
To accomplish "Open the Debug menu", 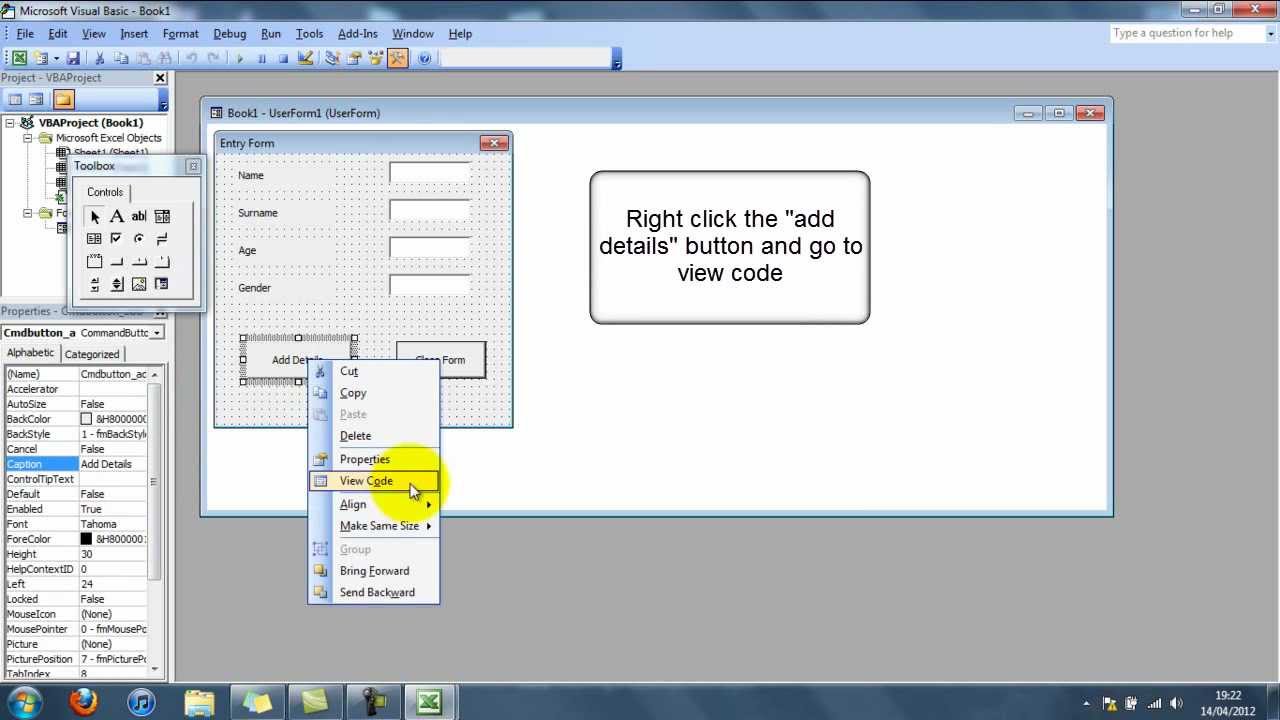I will click(229, 34).
